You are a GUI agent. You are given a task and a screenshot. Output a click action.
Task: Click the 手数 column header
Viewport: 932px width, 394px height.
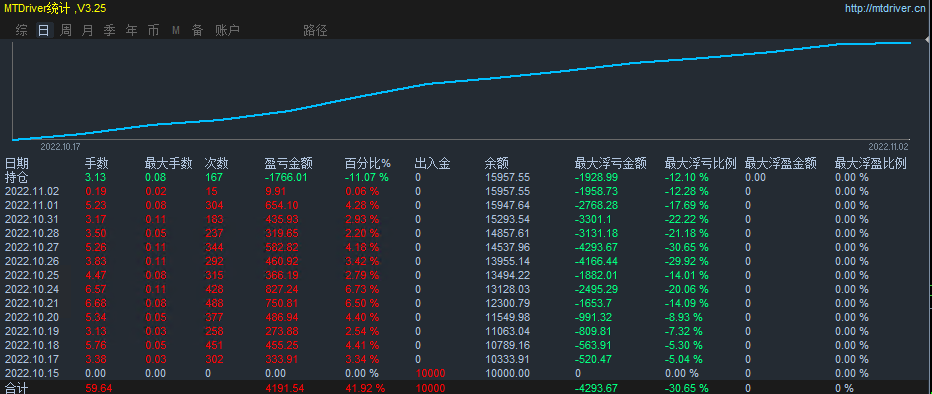pos(97,163)
